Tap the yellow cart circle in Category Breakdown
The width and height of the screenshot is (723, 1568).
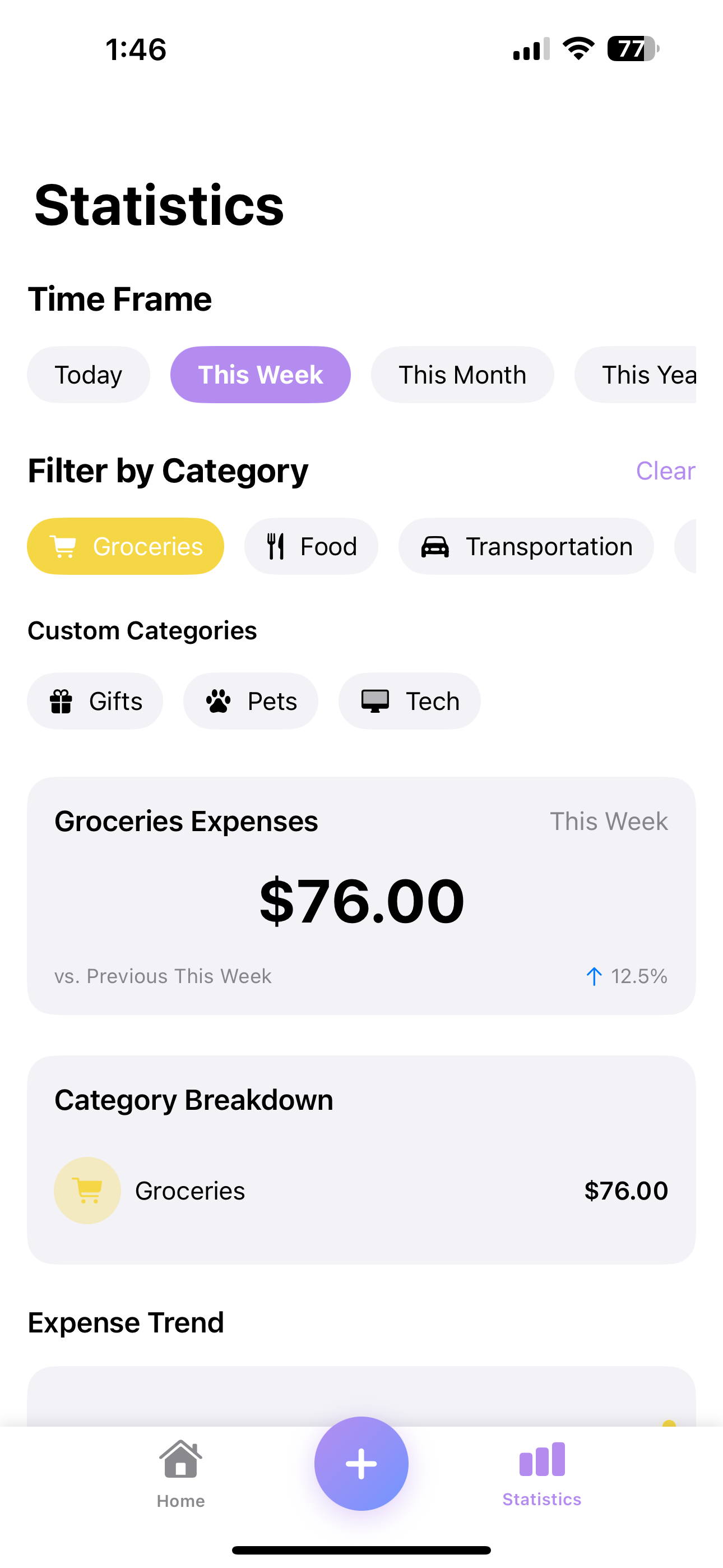coord(87,1191)
